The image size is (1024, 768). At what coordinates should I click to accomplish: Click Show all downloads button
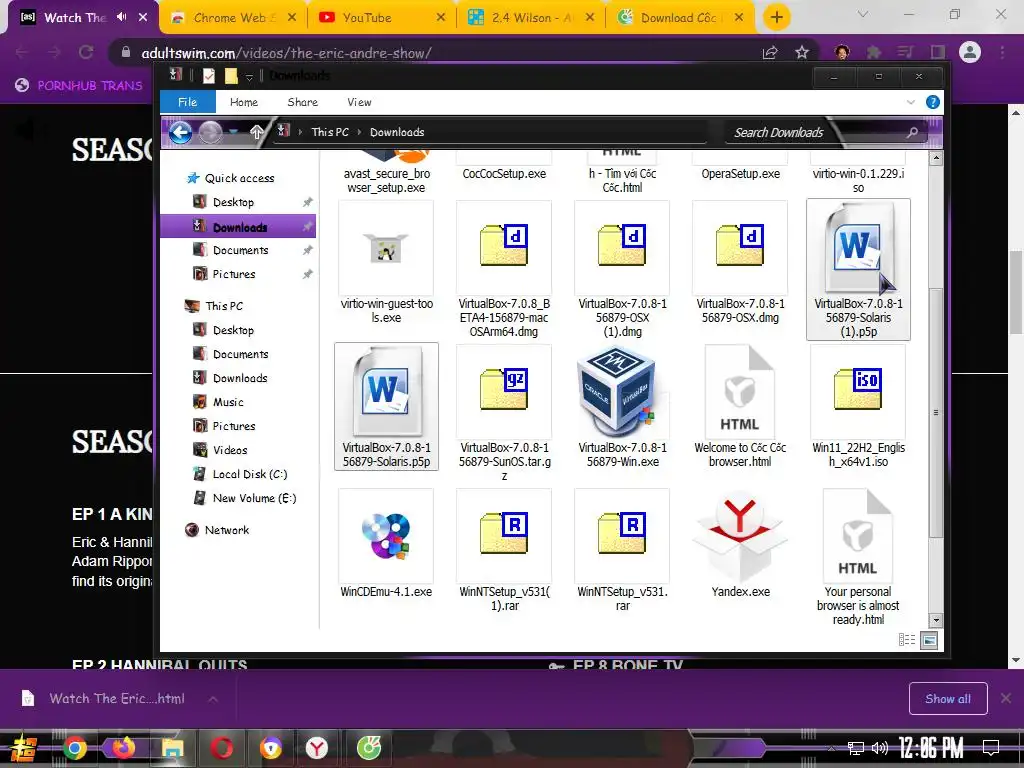tap(948, 699)
